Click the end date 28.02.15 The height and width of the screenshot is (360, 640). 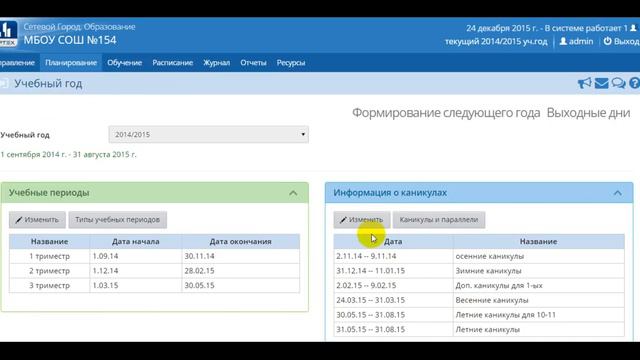(x=199, y=271)
